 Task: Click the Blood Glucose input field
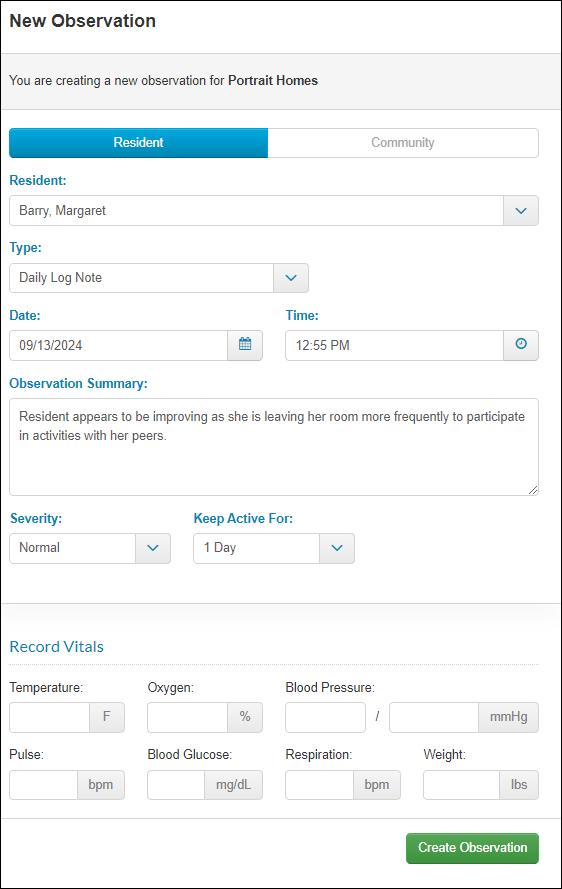176,785
